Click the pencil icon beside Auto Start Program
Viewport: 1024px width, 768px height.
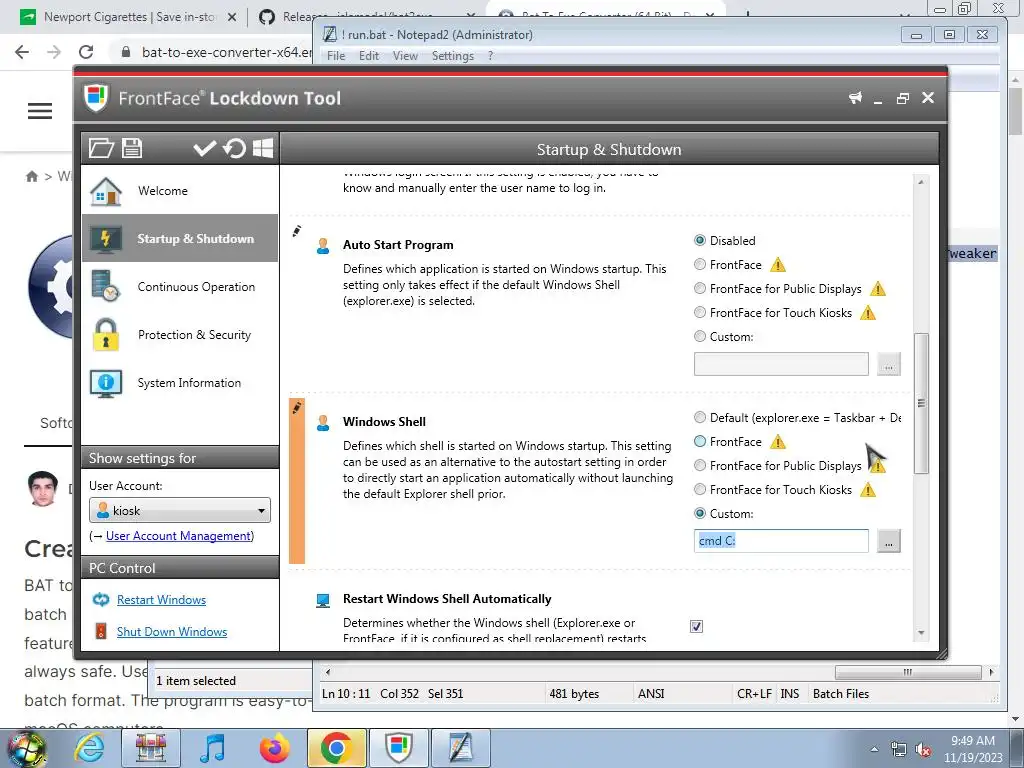[x=296, y=231]
